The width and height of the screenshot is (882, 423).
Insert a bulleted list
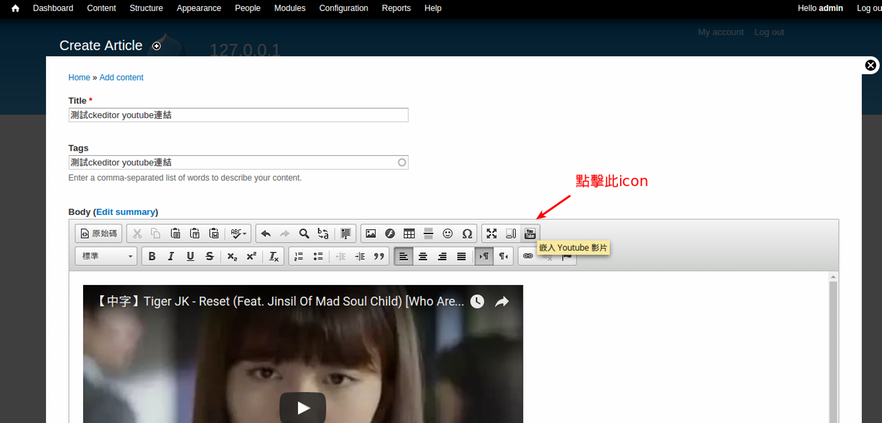(318, 256)
